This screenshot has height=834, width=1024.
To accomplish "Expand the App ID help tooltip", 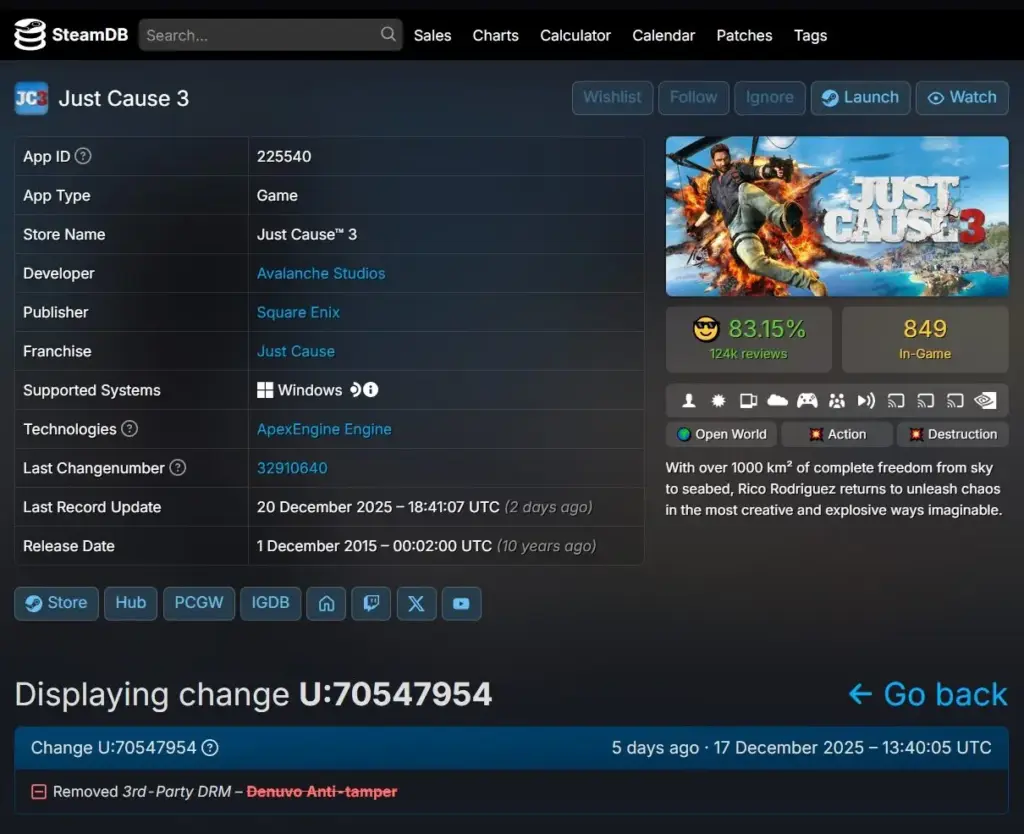I will tap(84, 156).
